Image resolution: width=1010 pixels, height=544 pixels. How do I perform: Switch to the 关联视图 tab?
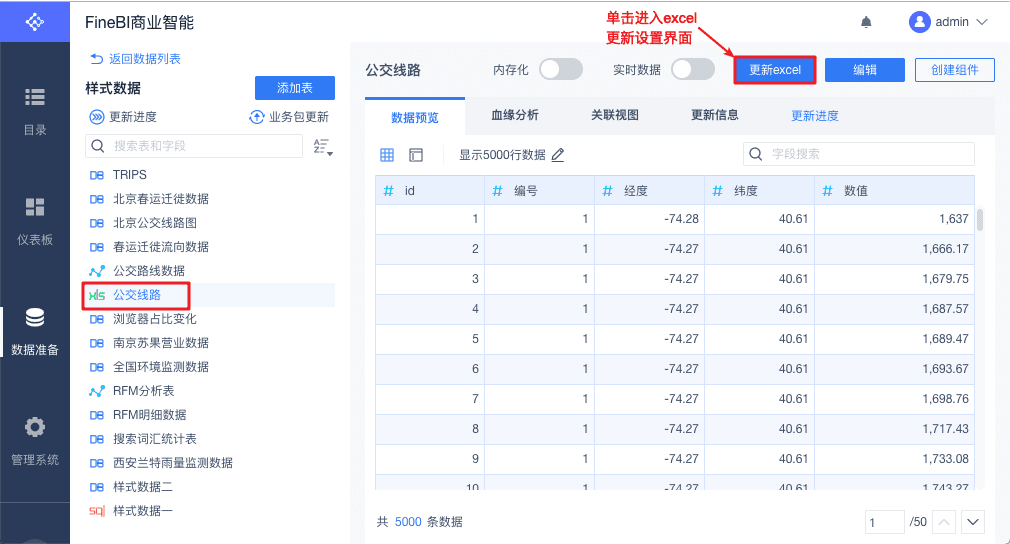pyautogui.click(x=615, y=115)
